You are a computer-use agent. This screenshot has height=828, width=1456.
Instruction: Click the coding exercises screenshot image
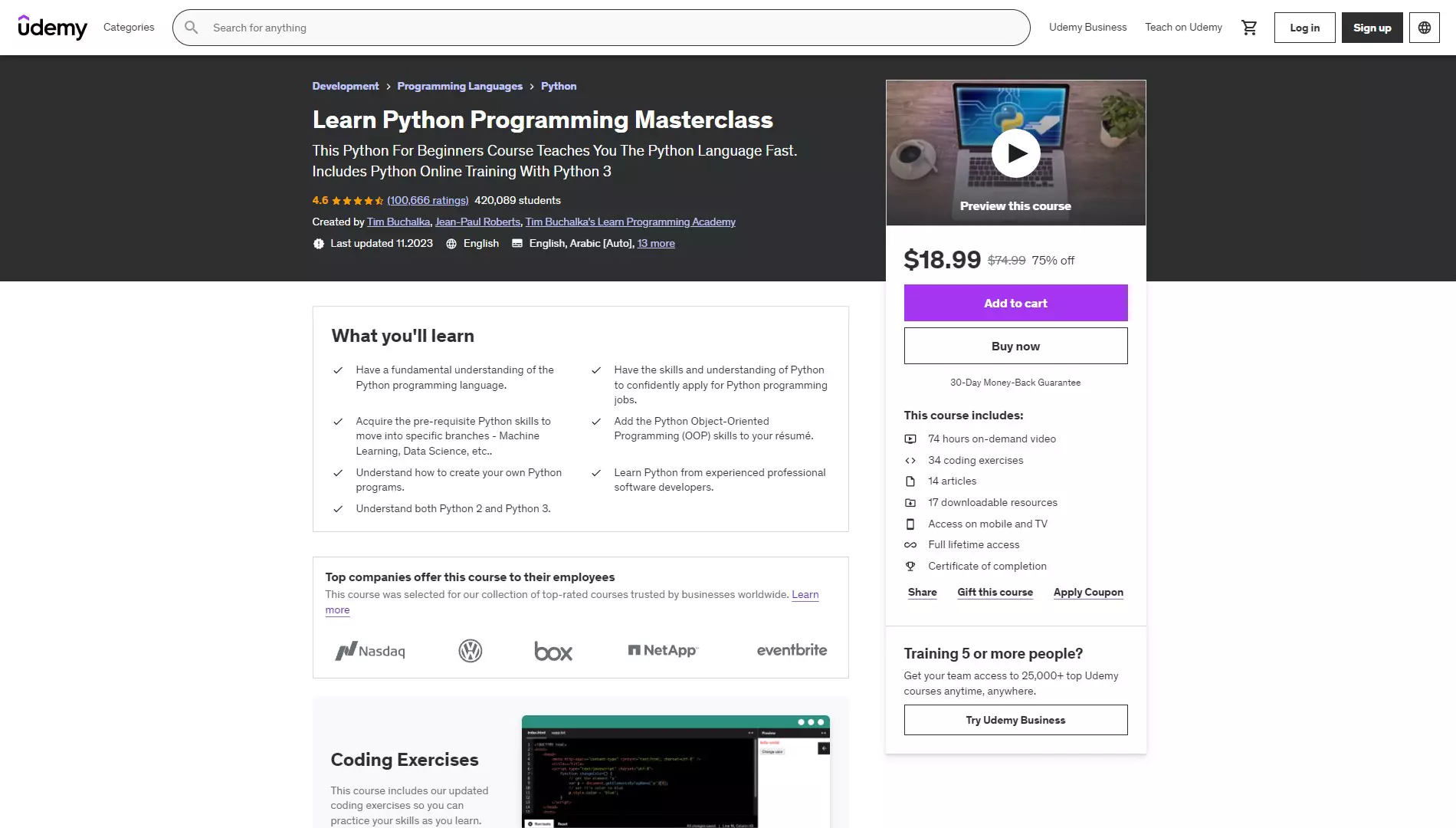pos(675,771)
